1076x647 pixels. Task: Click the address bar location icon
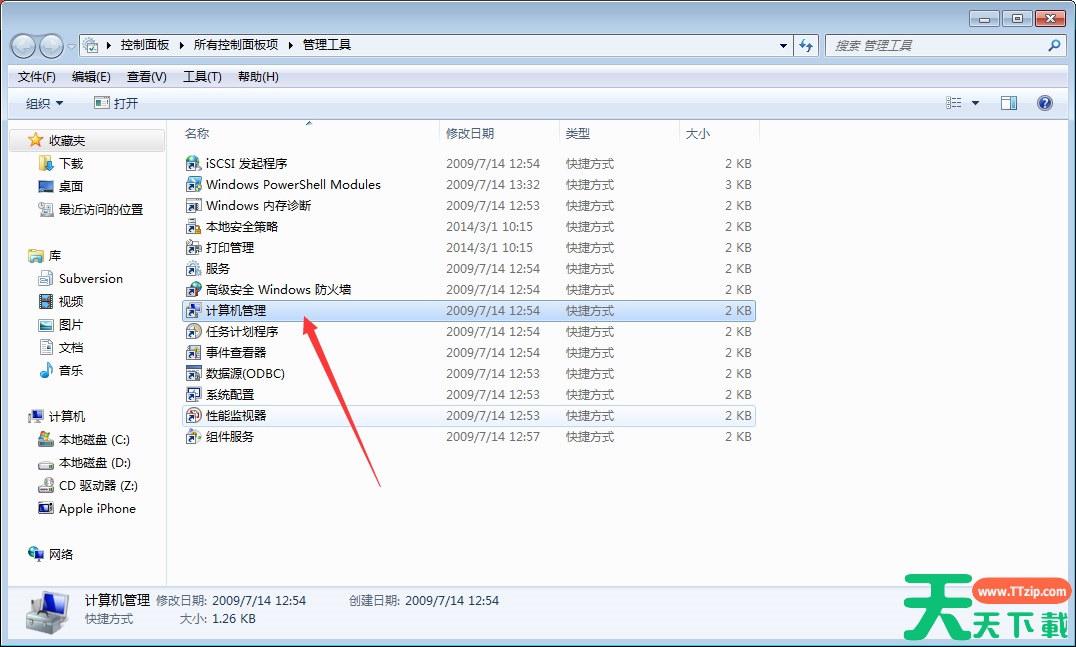[90, 45]
